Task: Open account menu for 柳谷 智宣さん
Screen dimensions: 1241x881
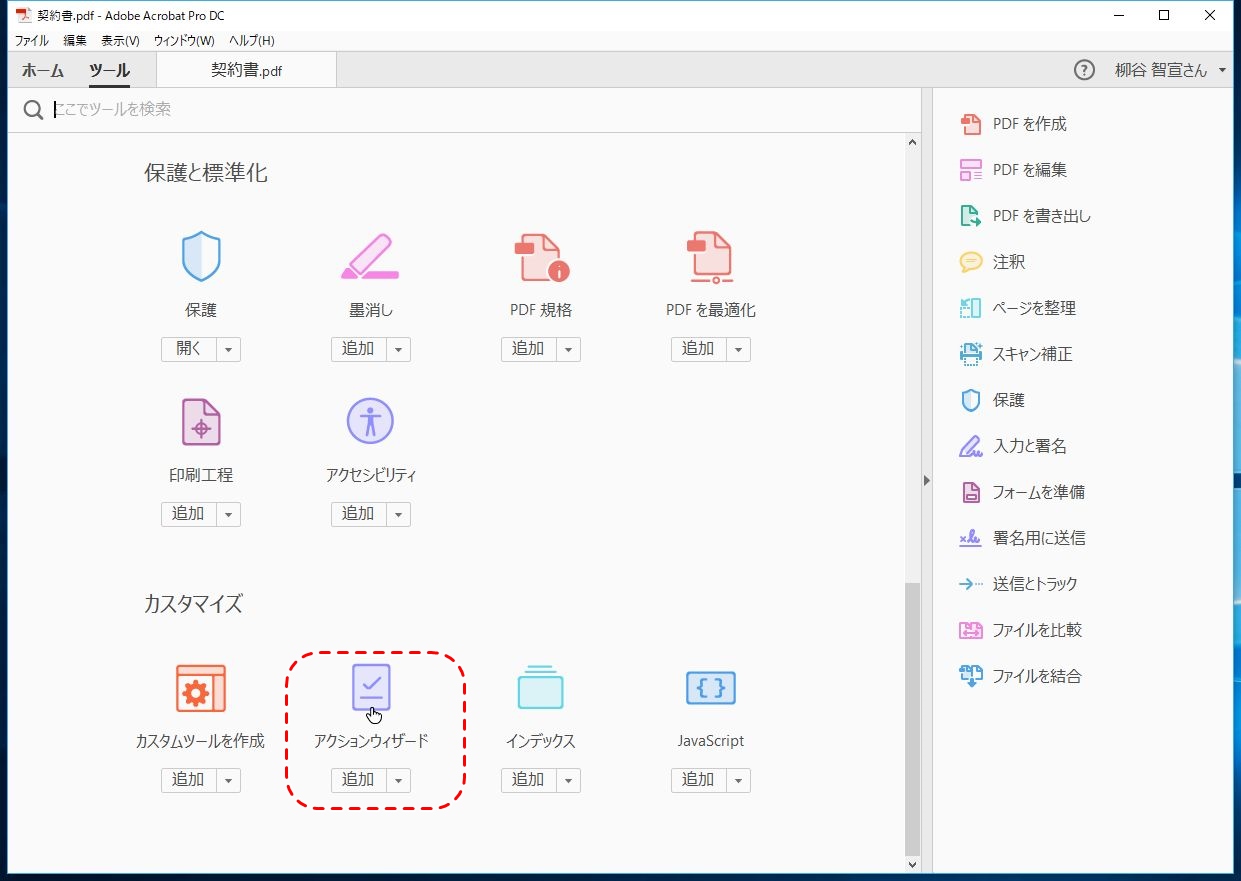Action: (1170, 70)
